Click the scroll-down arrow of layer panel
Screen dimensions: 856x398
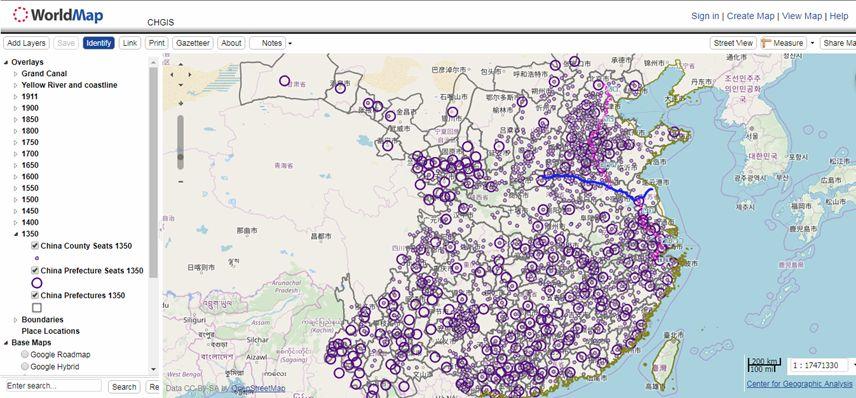click(153, 369)
